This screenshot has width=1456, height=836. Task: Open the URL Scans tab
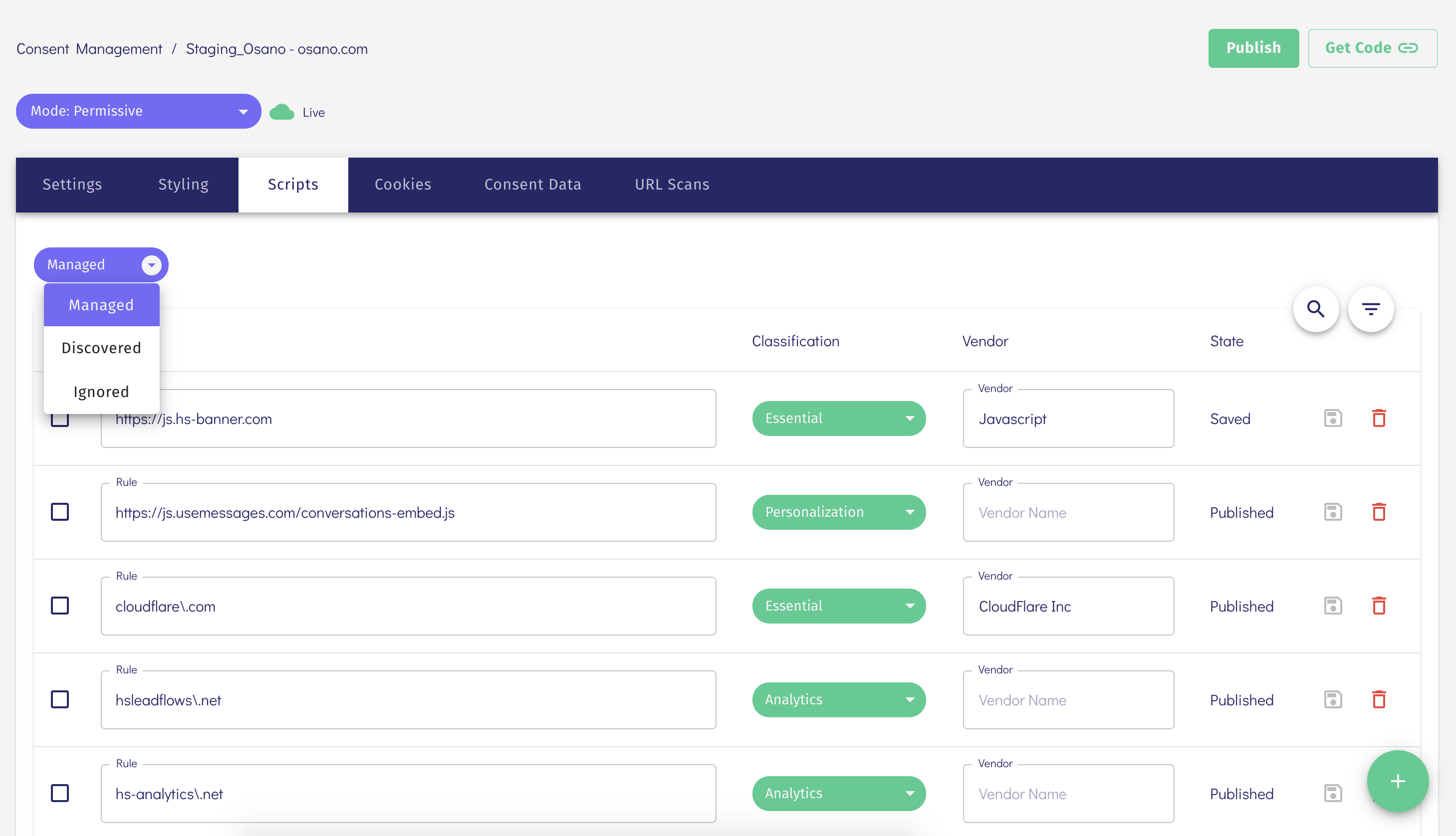click(x=672, y=185)
